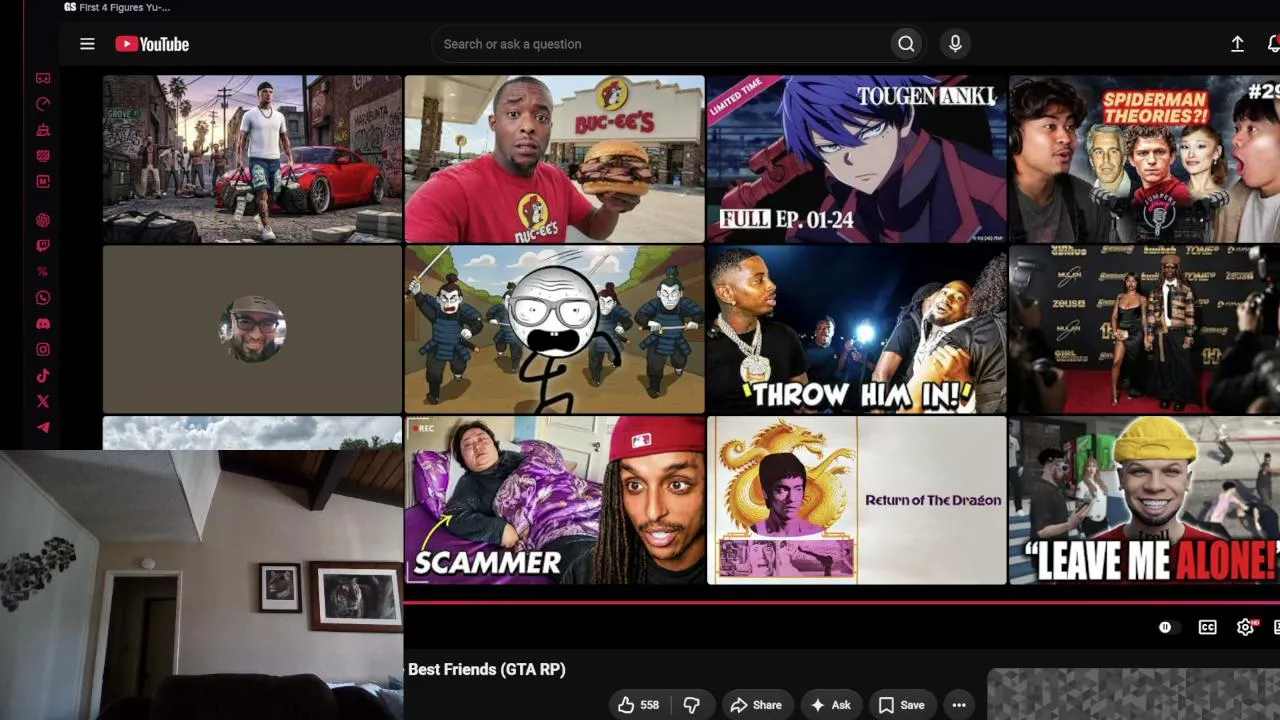Click the striped square sidebar icon
Viewport: 1280px width, 720px height.
[43, 156]
